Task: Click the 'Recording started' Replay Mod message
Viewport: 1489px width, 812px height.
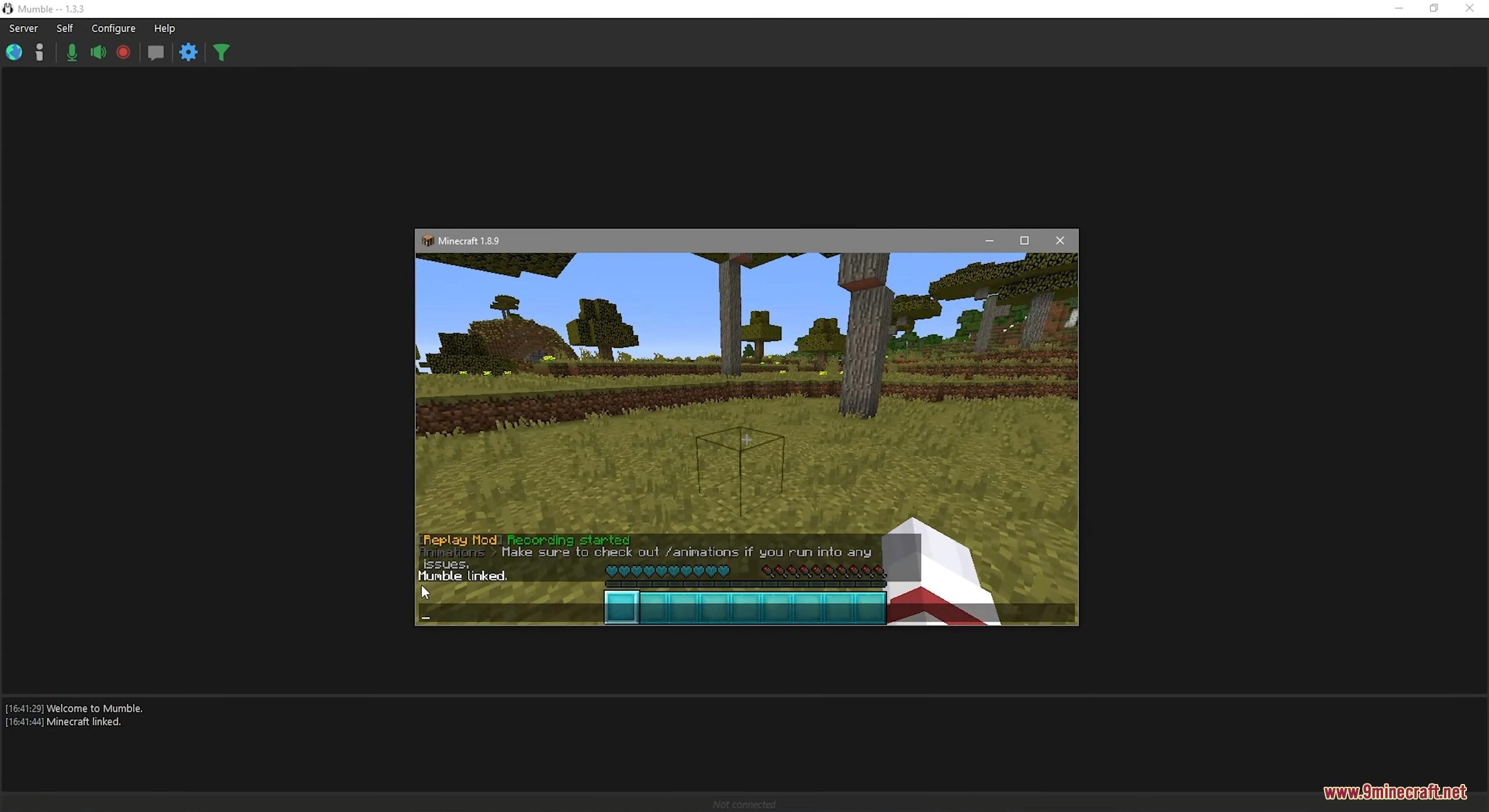Action: tap(568, 540)
